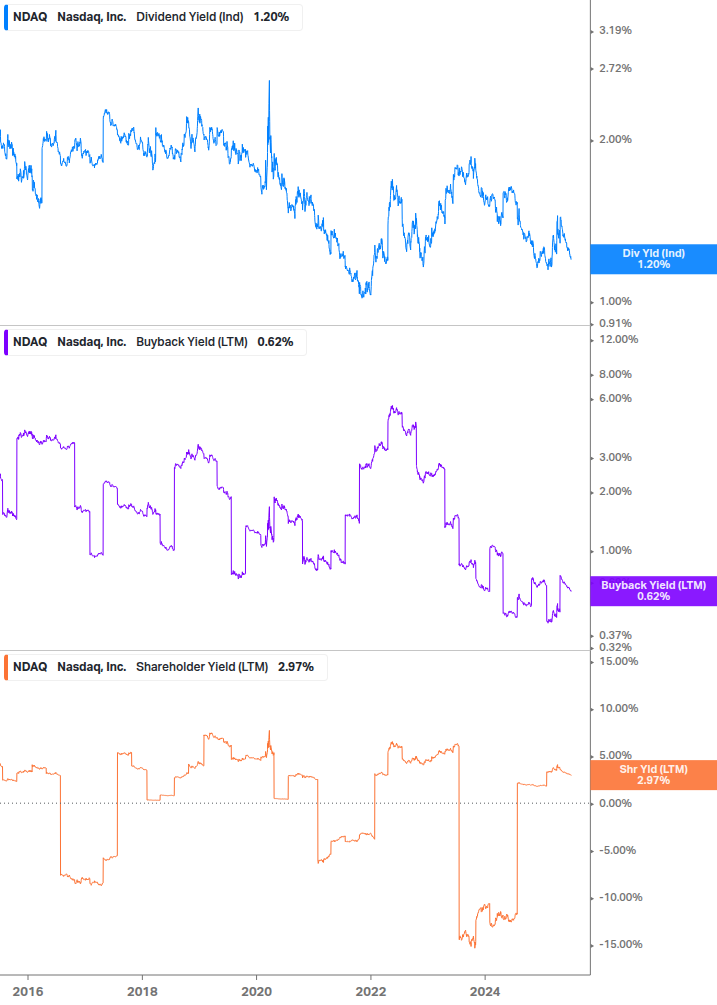Click the 6.00% axis label in buyback chart
The height and width of the screenshot is (1005, 717).
615,398
